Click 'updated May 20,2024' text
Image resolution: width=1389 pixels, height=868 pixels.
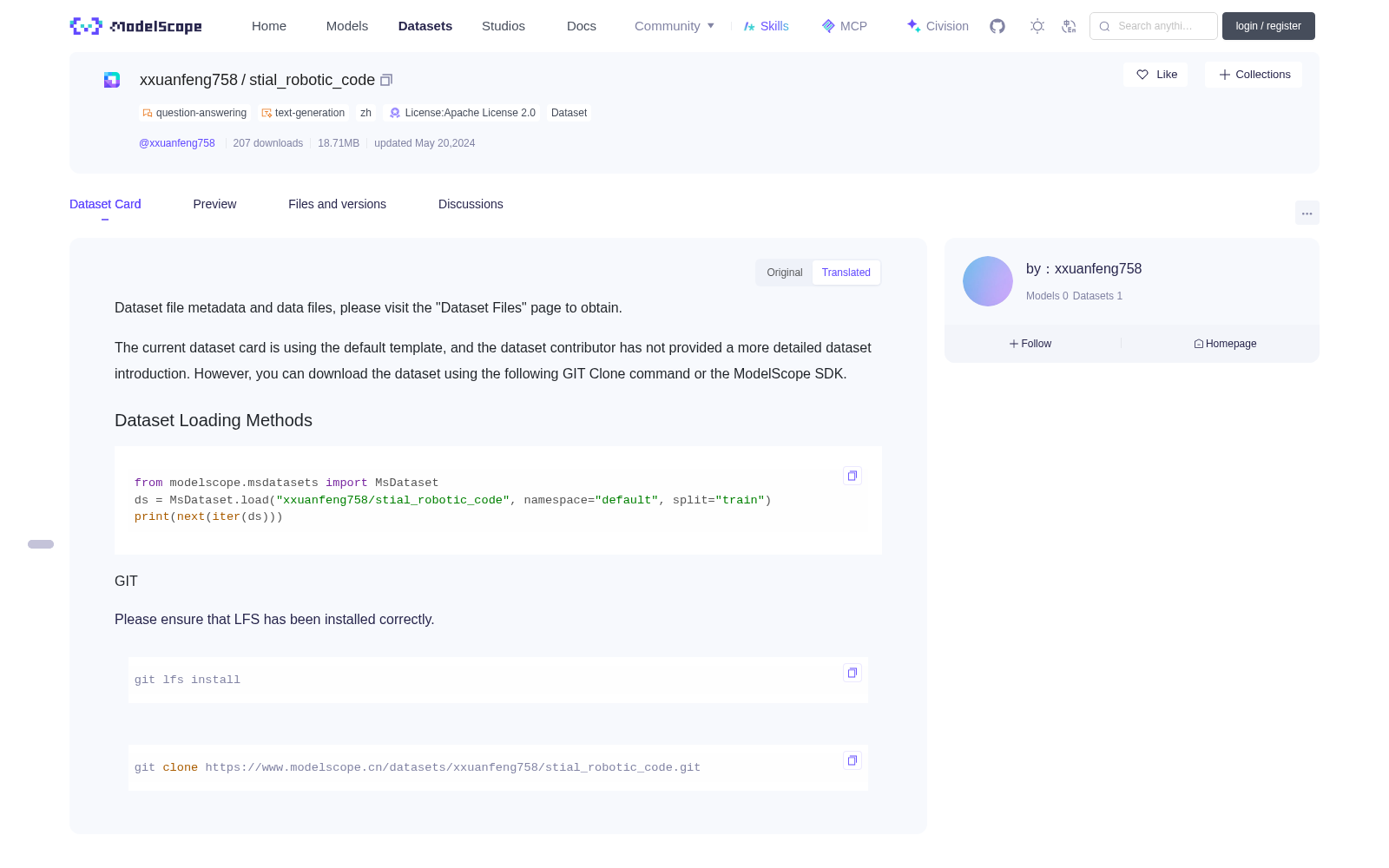pyautogui.click(x=425, y=143)
